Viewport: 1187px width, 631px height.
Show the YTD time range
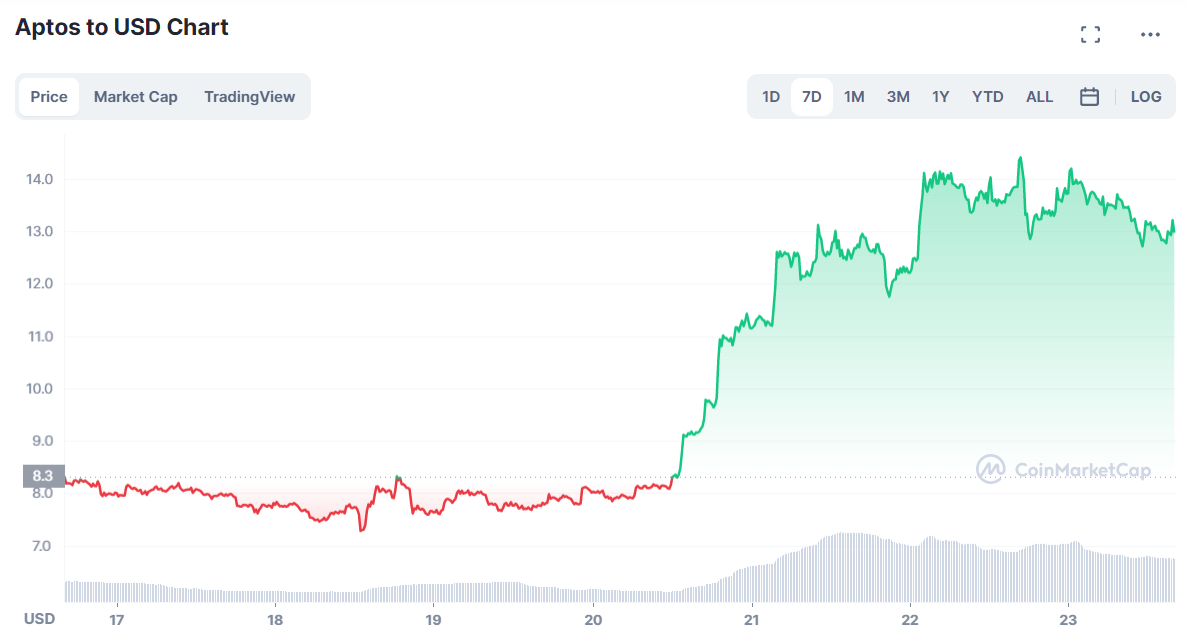click(988, 97)
